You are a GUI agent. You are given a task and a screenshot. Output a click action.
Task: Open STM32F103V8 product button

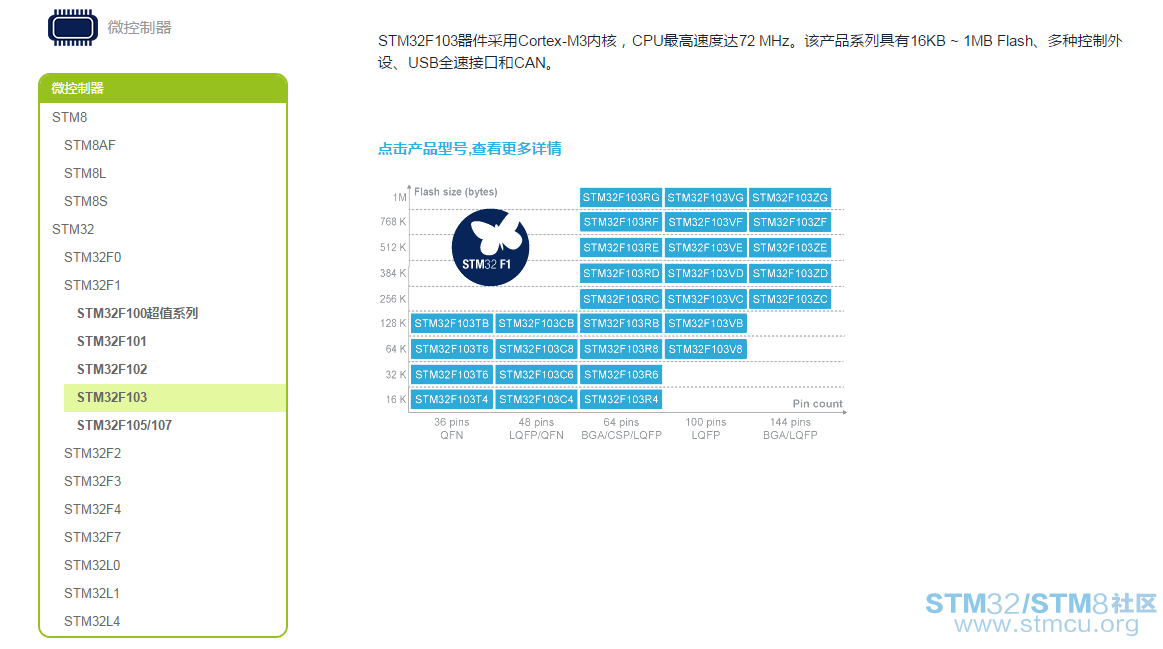(705, 349)
